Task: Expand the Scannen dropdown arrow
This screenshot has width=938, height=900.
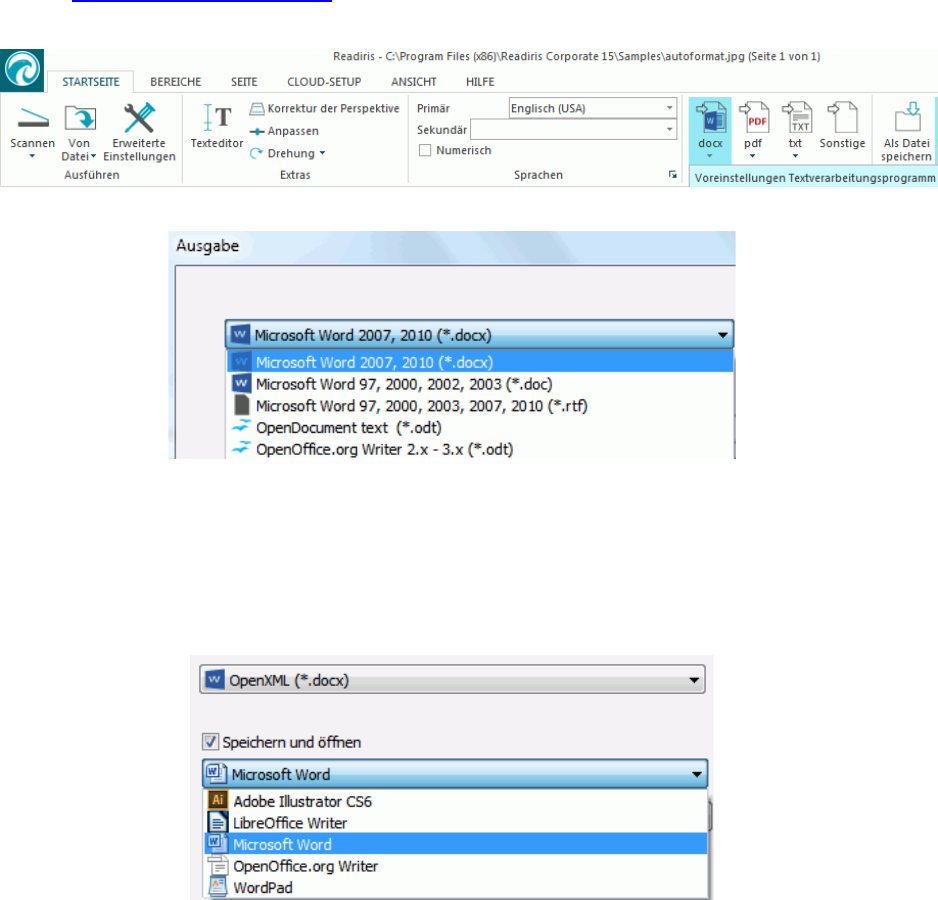Action: point(32,156)
